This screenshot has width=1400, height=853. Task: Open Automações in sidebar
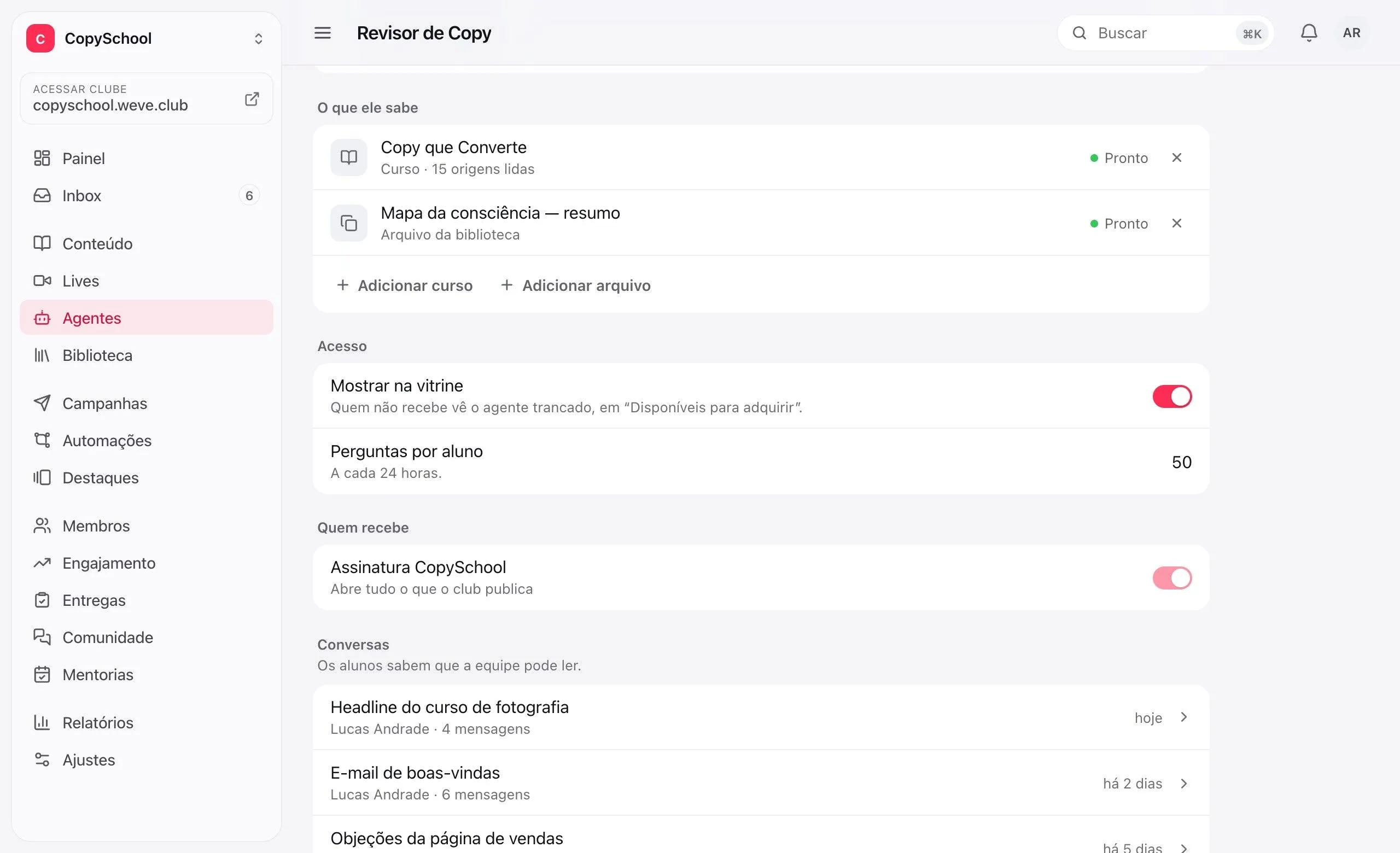(x=147, y=440)
